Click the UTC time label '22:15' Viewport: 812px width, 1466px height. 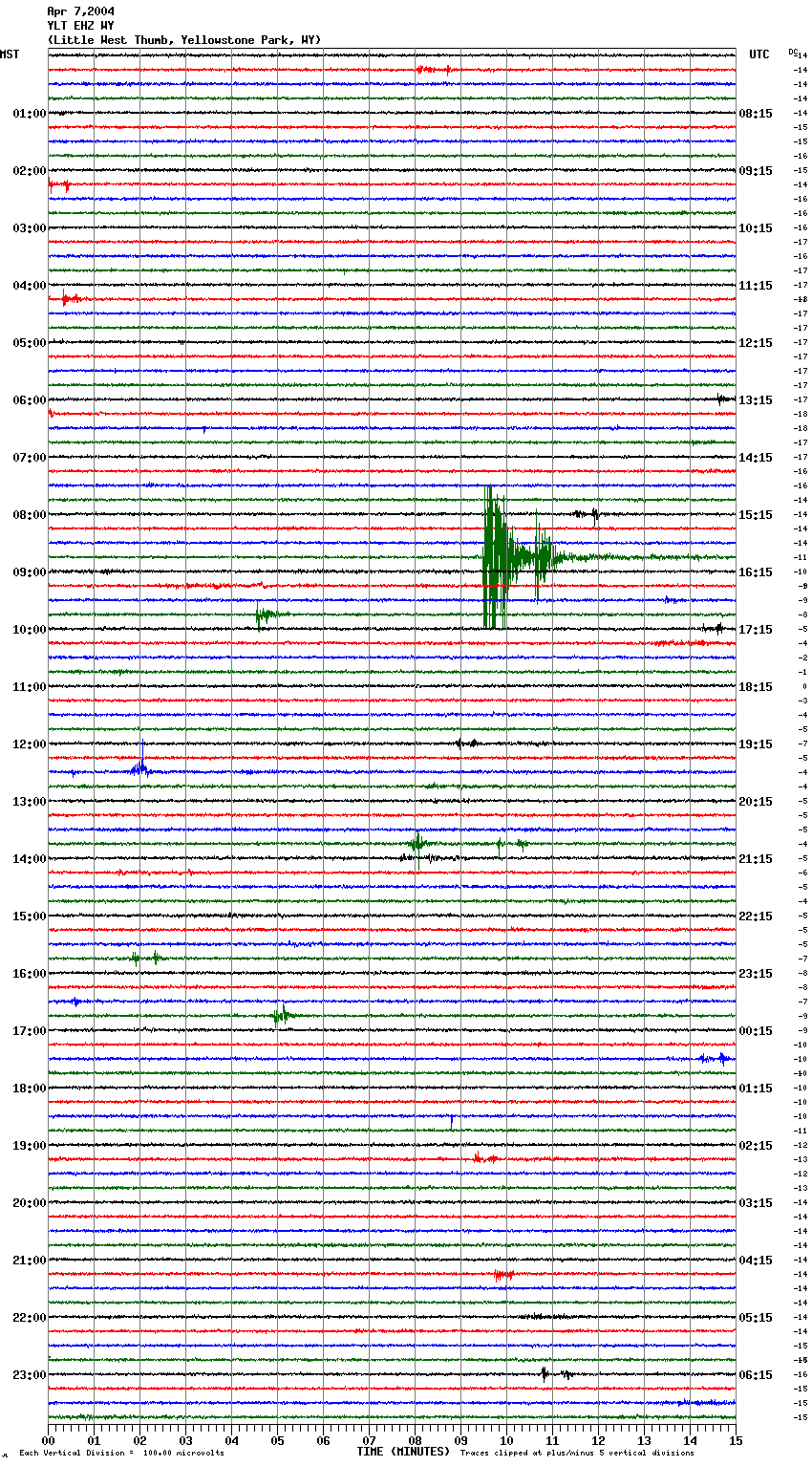(x=756, y=916)
